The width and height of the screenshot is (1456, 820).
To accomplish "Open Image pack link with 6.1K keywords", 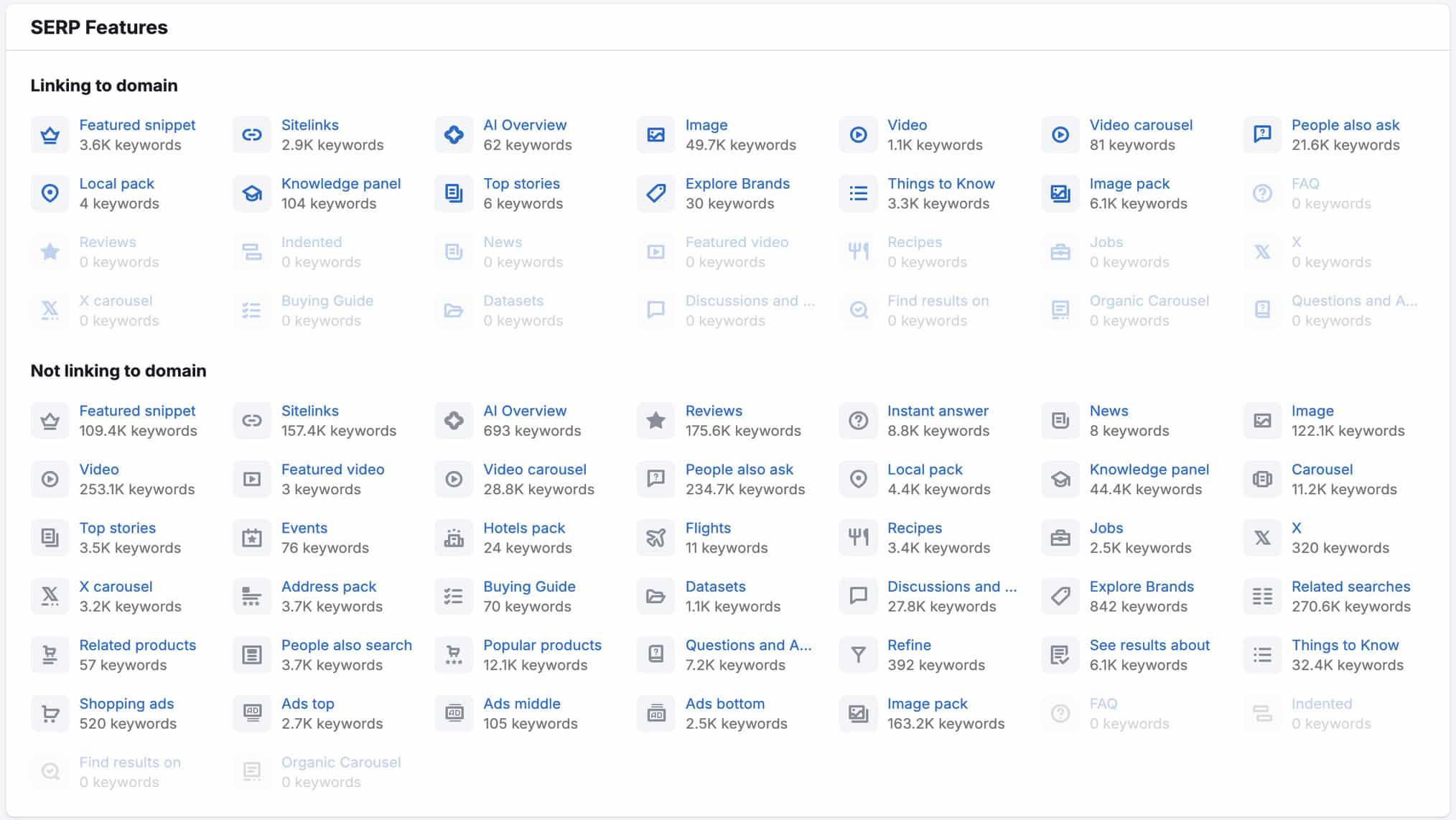I will point(1129,184).
